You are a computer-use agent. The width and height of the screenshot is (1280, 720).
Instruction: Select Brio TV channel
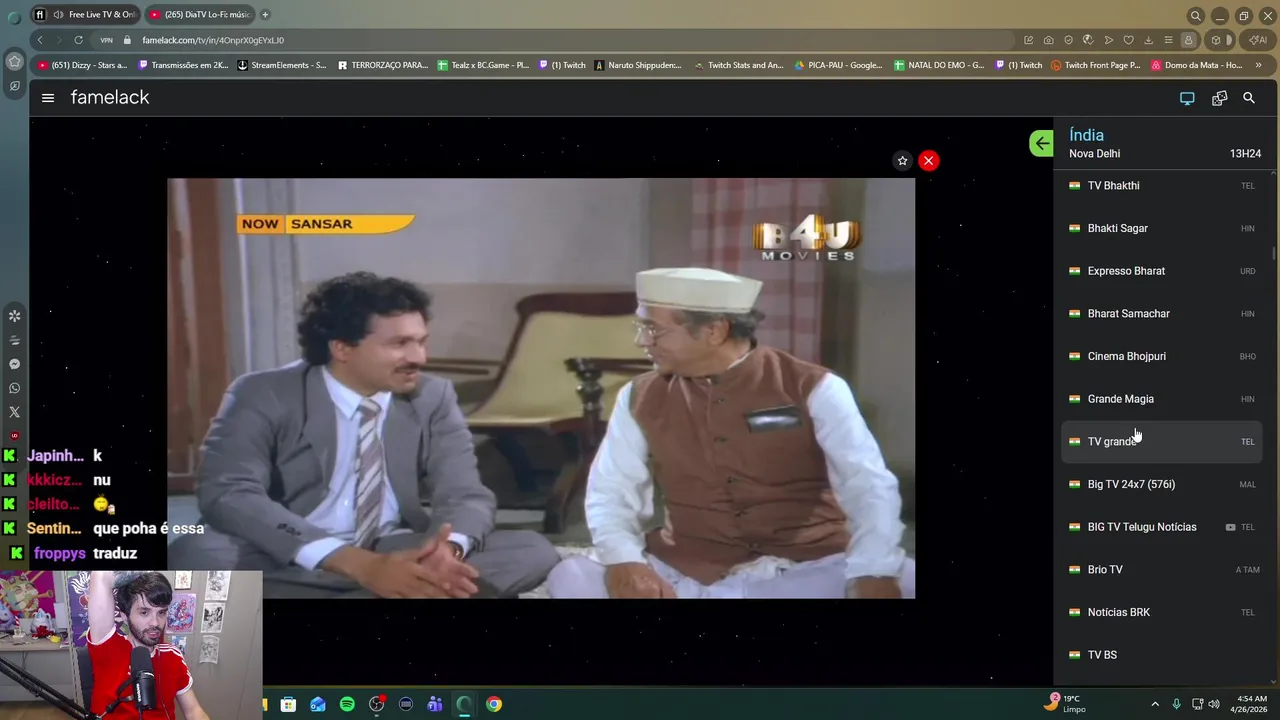coord(1161,570)
